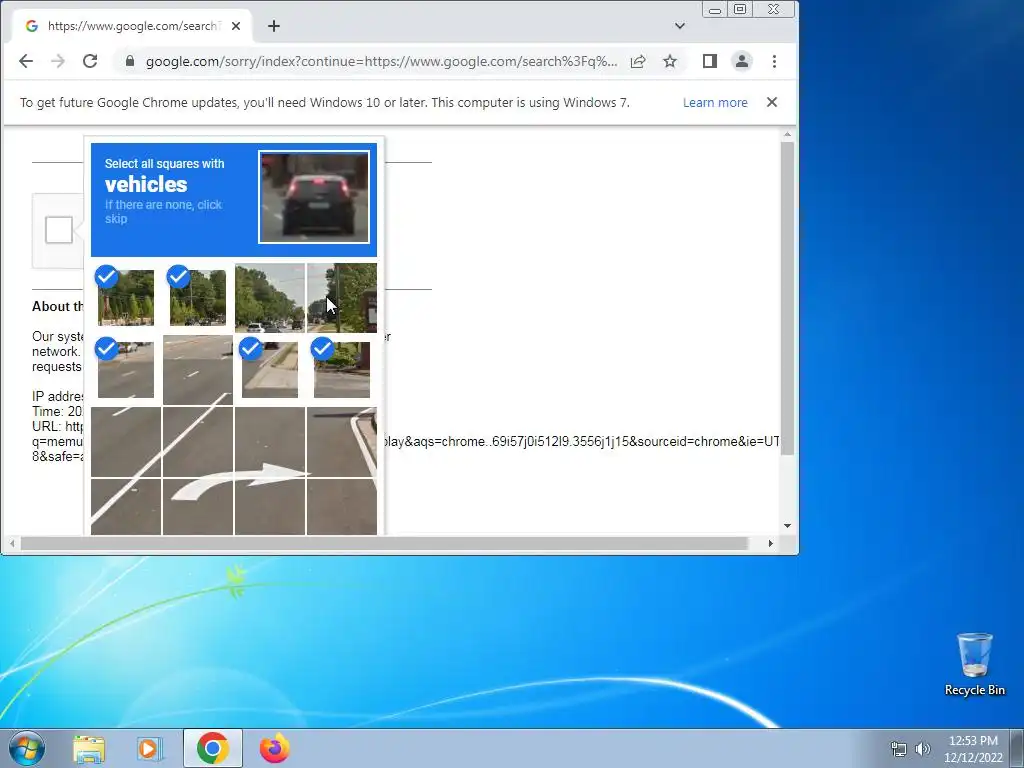Switch to Chrome in the taskbar
The width and height of the screenshot is (1024, 768).
click(x=212, y=748)
